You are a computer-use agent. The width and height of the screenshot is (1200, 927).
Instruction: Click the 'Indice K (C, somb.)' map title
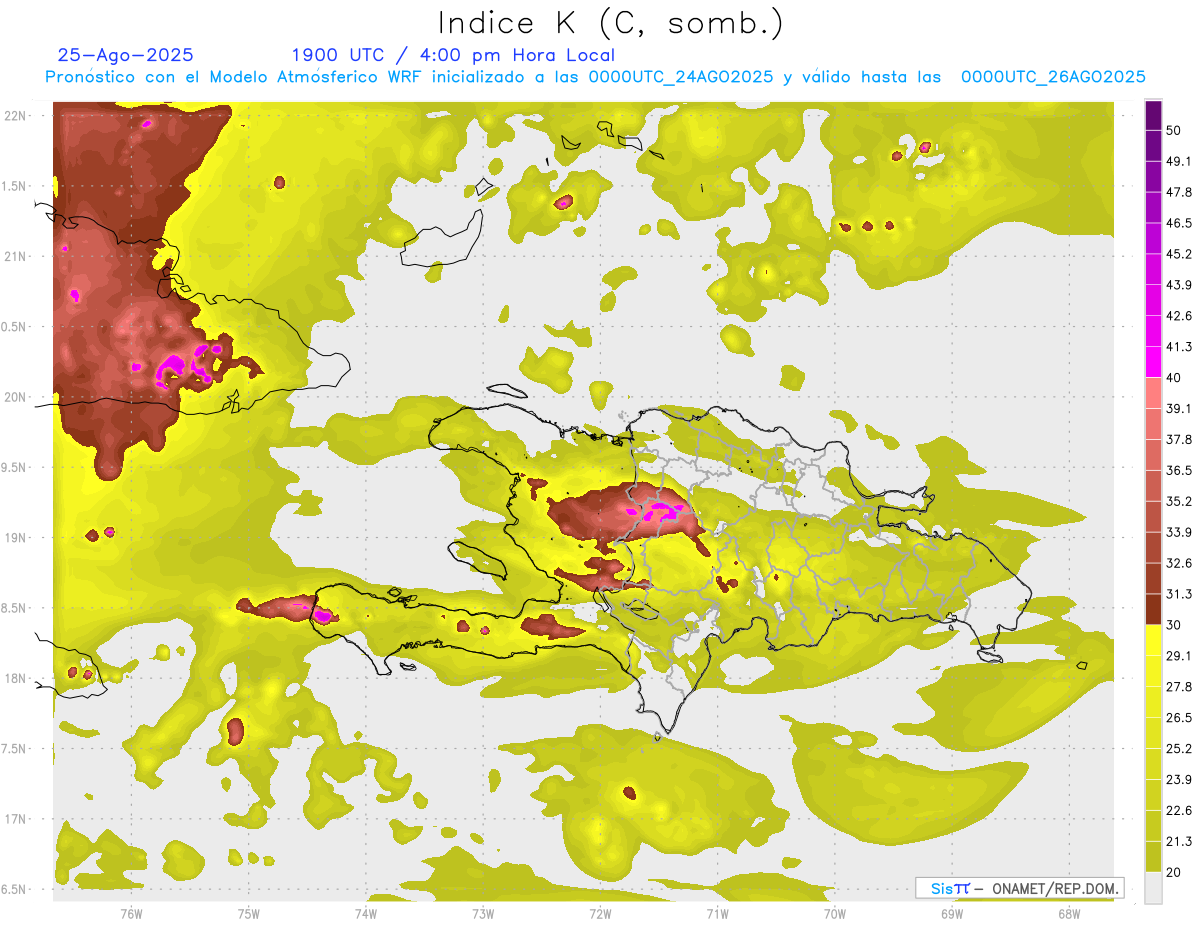tap(612, 23)
